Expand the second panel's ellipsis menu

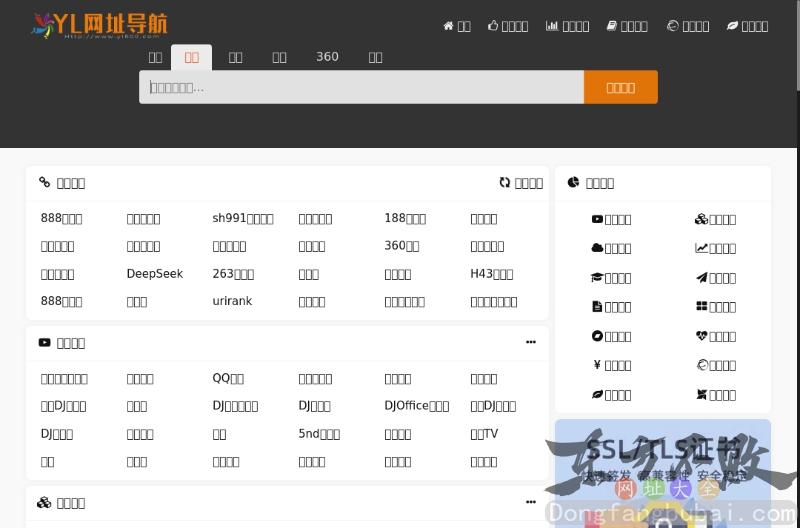click(531, 342)
